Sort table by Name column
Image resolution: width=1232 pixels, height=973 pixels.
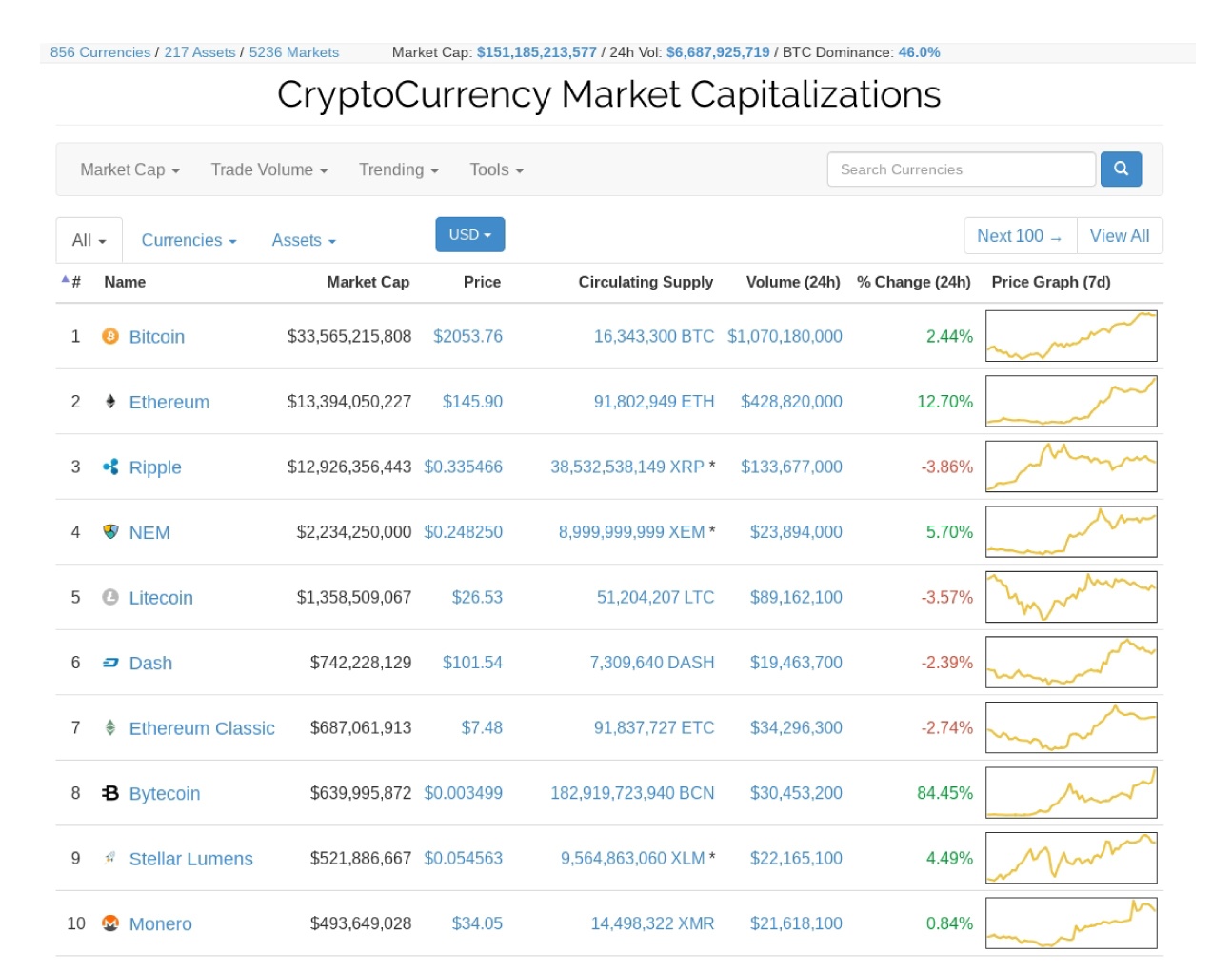pos(125,282)
